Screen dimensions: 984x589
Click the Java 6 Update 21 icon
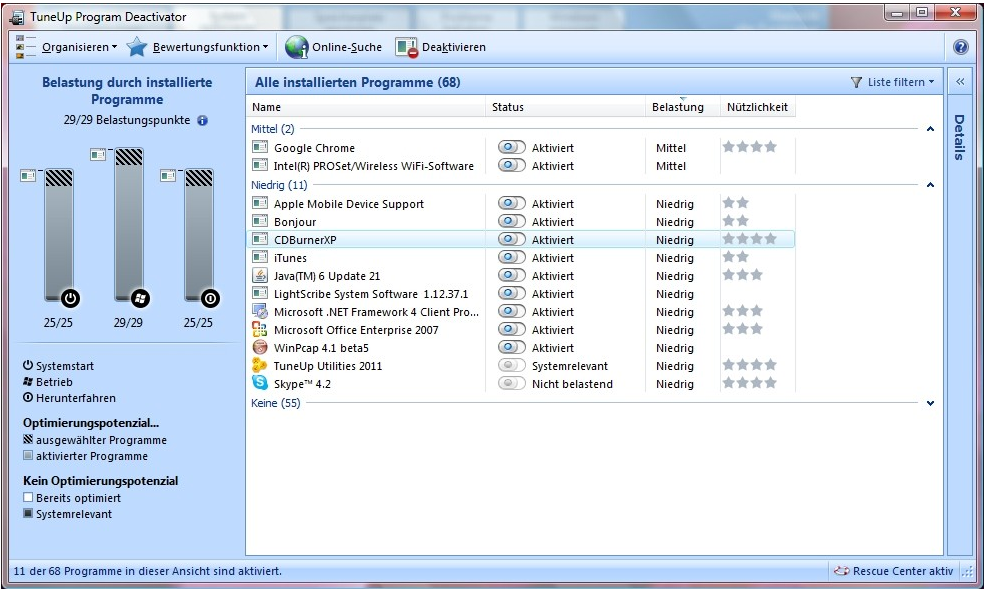tap(259, 276)
